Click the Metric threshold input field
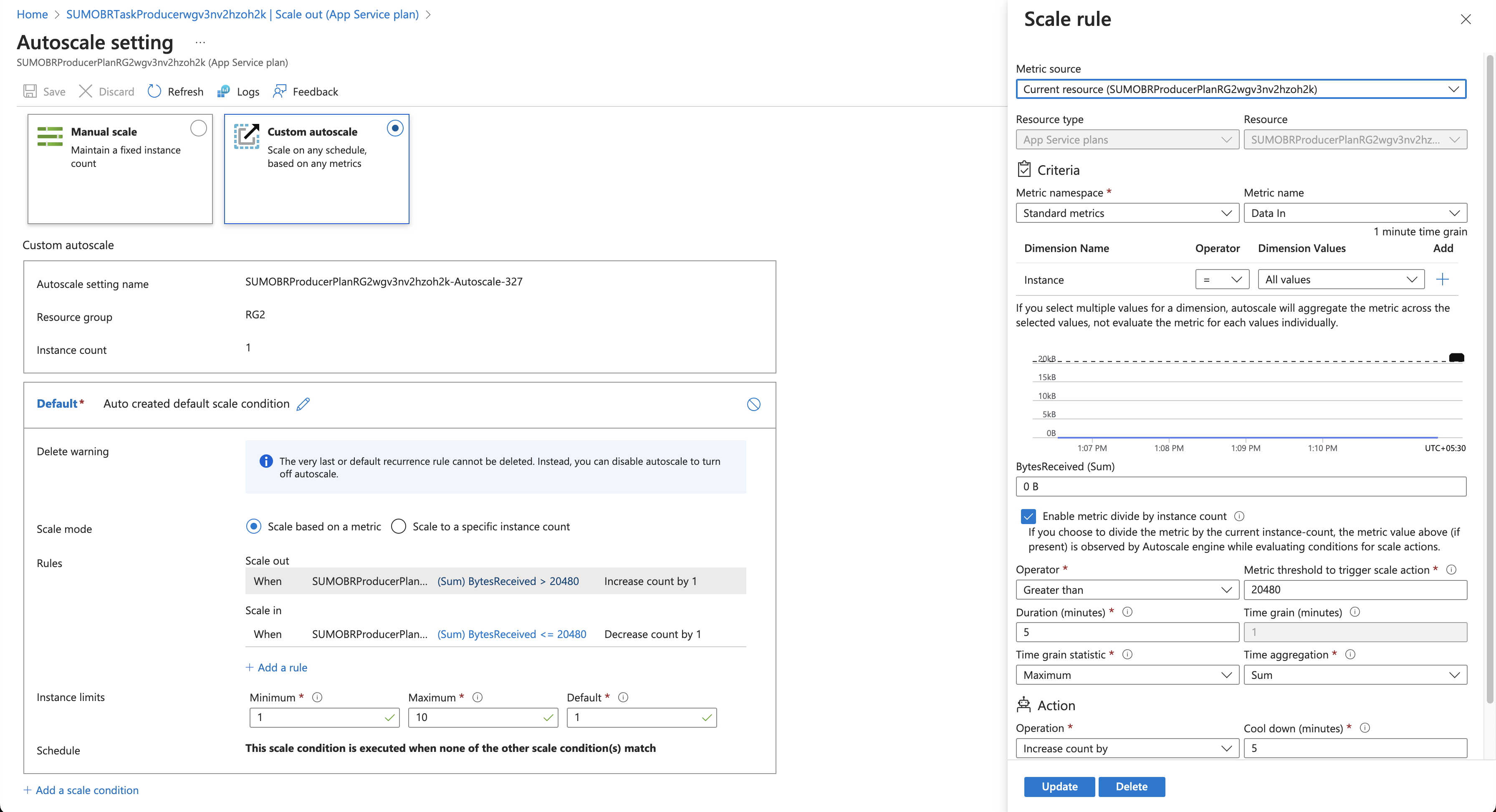This screenshot has height=812, width=1496. tap(1355, 590)
